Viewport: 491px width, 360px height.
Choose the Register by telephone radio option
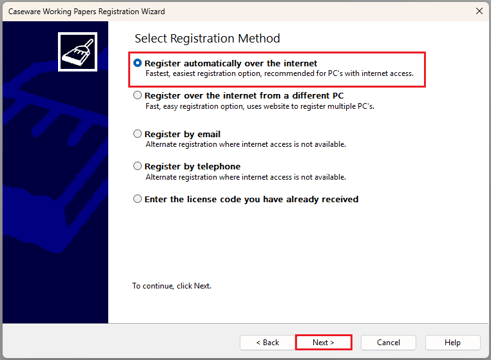point(137,166)
